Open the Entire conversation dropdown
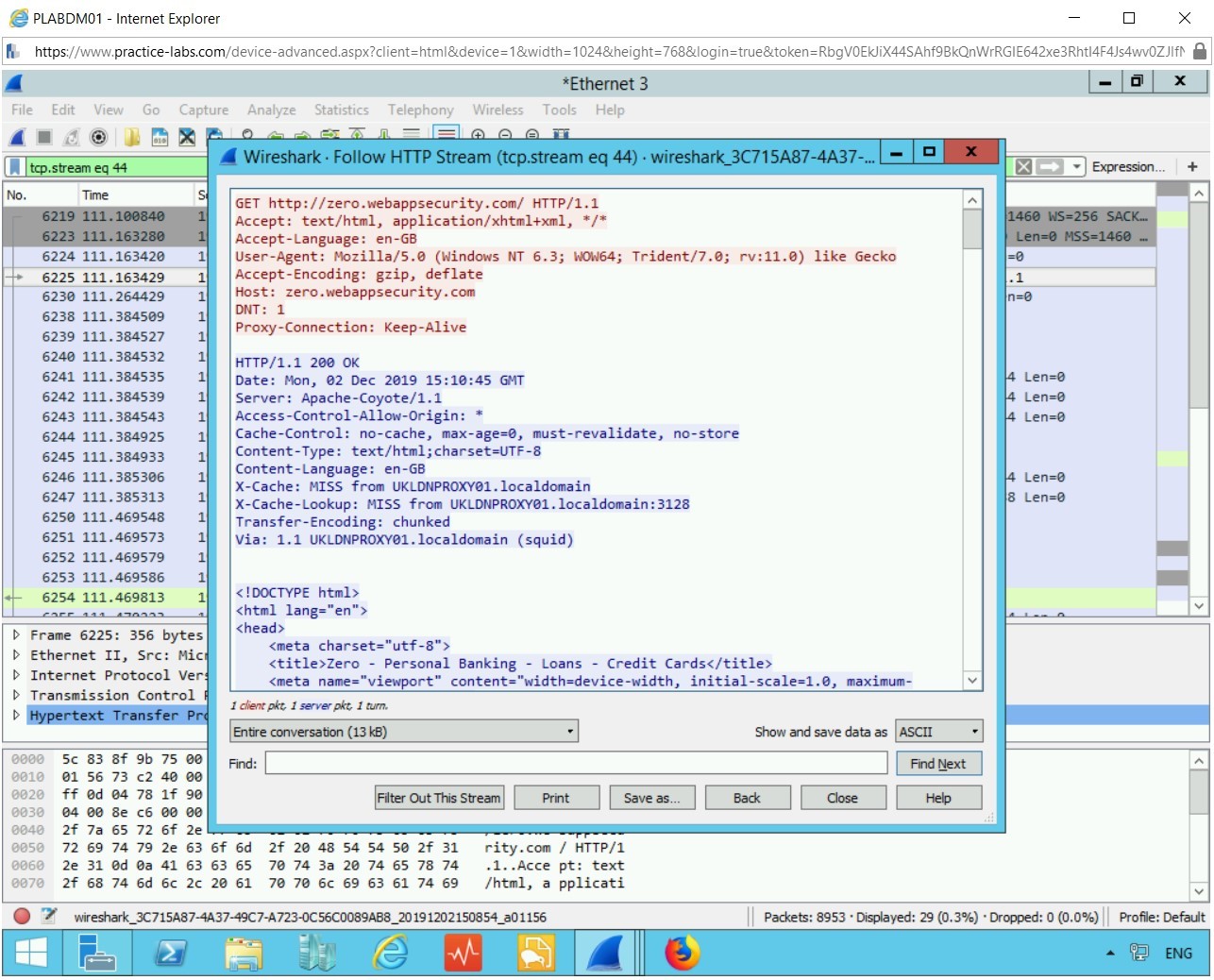The image size is (1214, 980). [404, 732]
